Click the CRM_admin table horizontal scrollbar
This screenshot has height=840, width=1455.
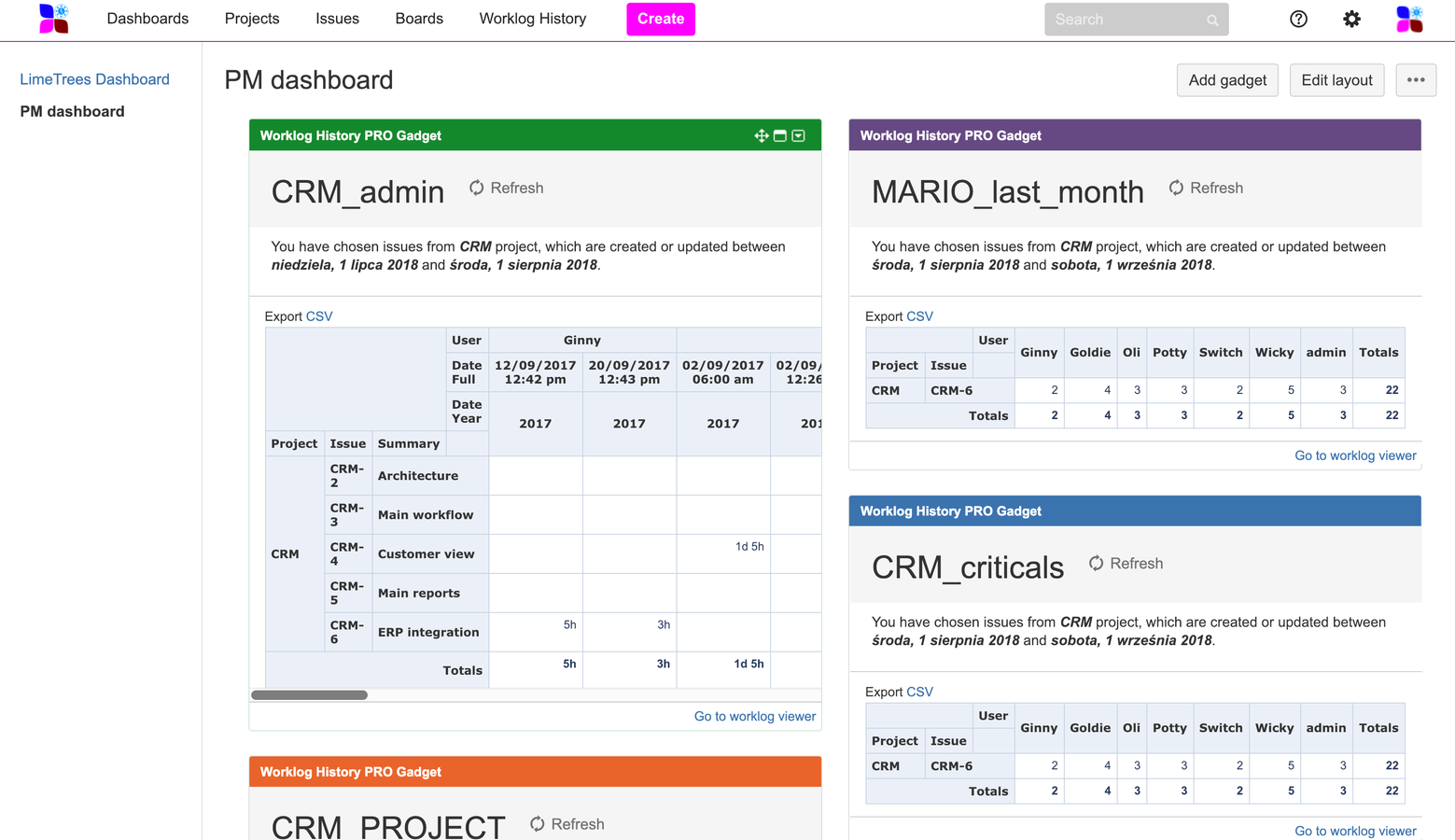[x=309, y=695]
